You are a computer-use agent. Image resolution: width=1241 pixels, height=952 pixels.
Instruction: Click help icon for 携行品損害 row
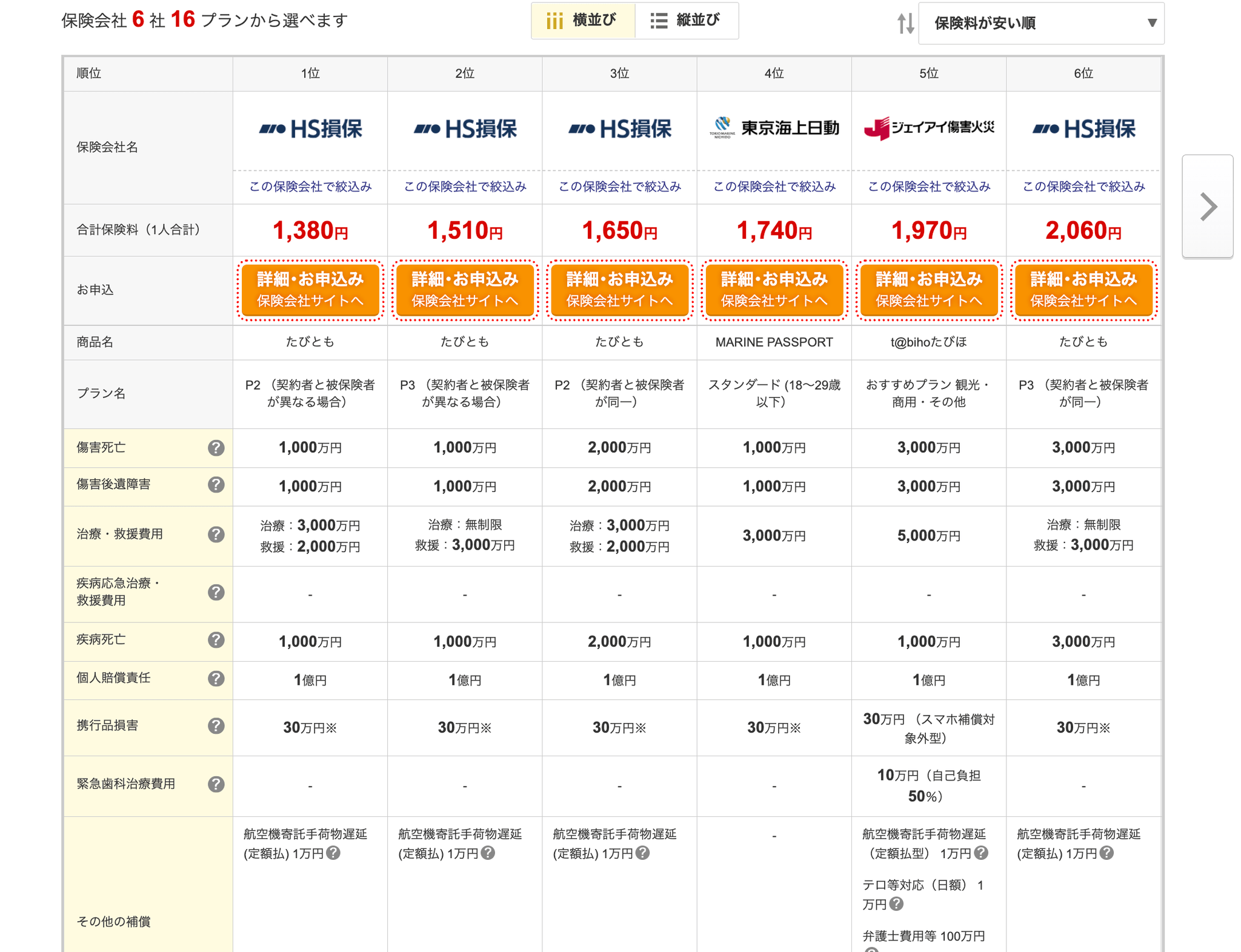tap(216, 726)
